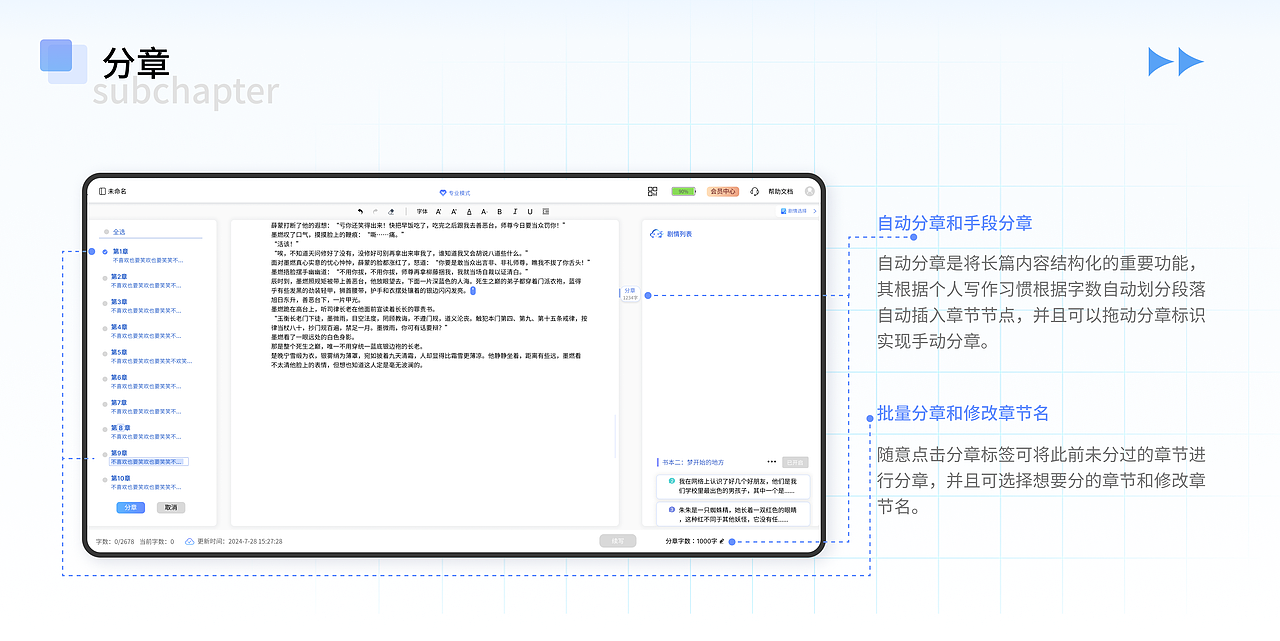Click the user avatar icon
1280x641 pixels.
point(810,191)
